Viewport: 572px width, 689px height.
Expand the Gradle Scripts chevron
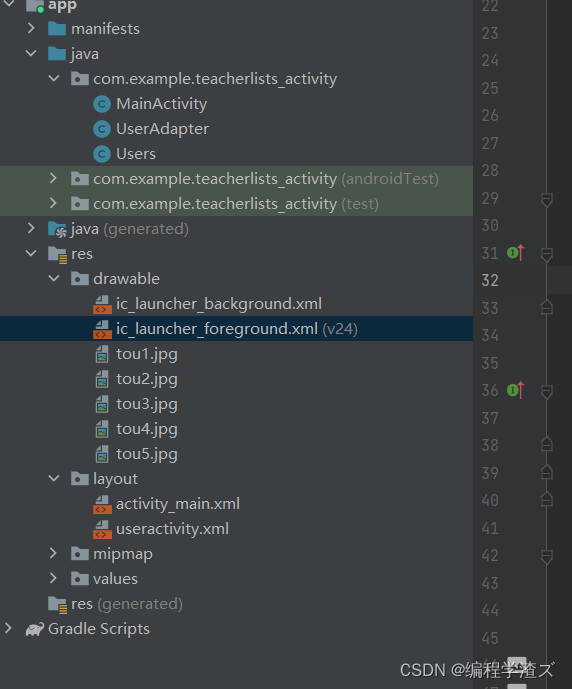[x=8, y=628]
